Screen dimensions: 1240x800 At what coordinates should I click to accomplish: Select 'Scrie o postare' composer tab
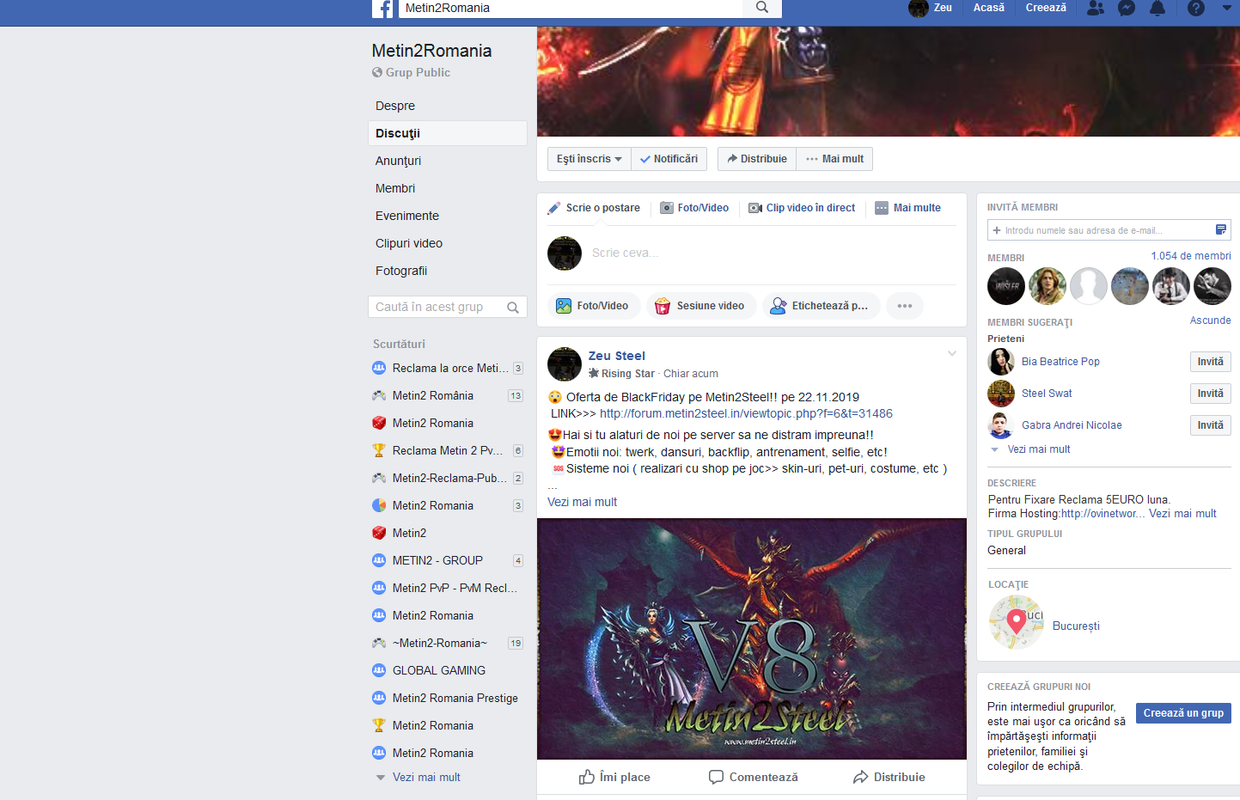(594, 208)
